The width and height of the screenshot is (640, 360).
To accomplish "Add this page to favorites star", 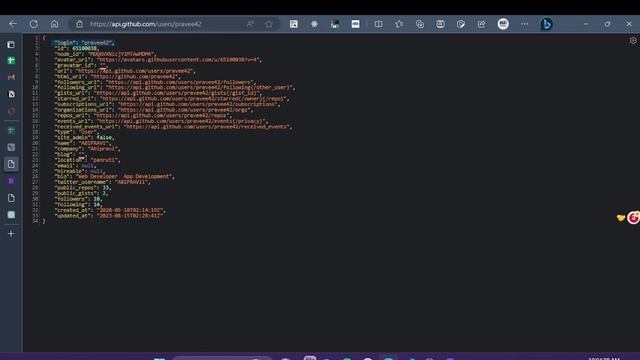I will pyautogui.click(x=269, y=24).
